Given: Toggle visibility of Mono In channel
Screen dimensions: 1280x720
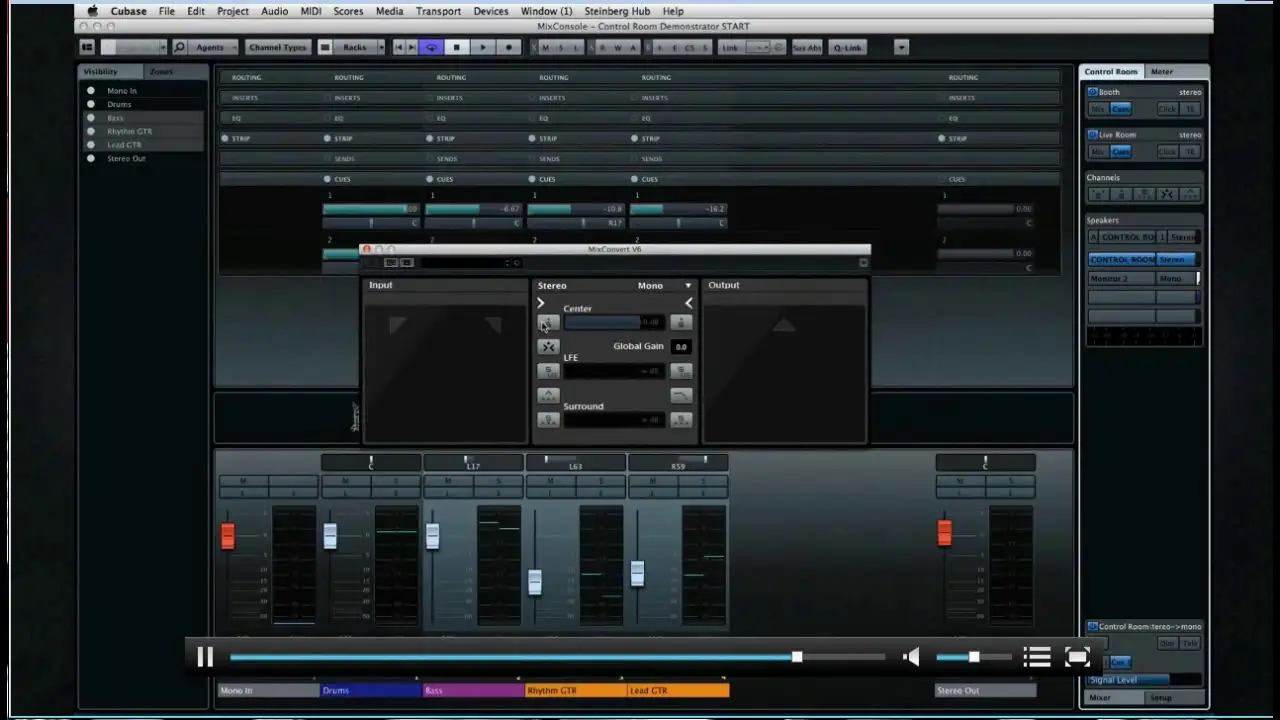Looking at the screenshot, I should [91, 91].
